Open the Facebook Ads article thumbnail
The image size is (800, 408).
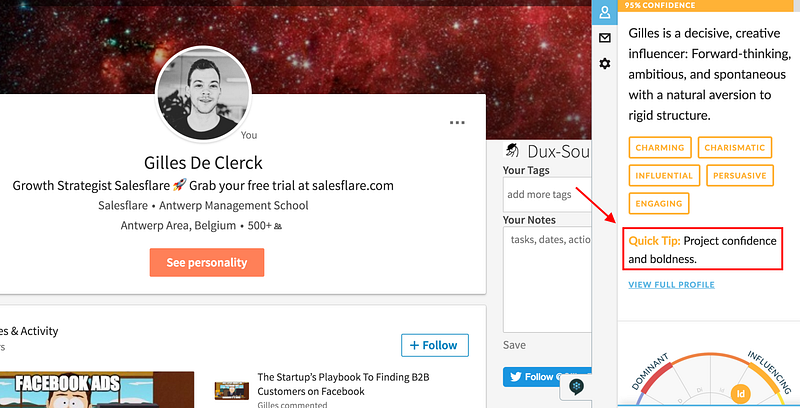97,390
